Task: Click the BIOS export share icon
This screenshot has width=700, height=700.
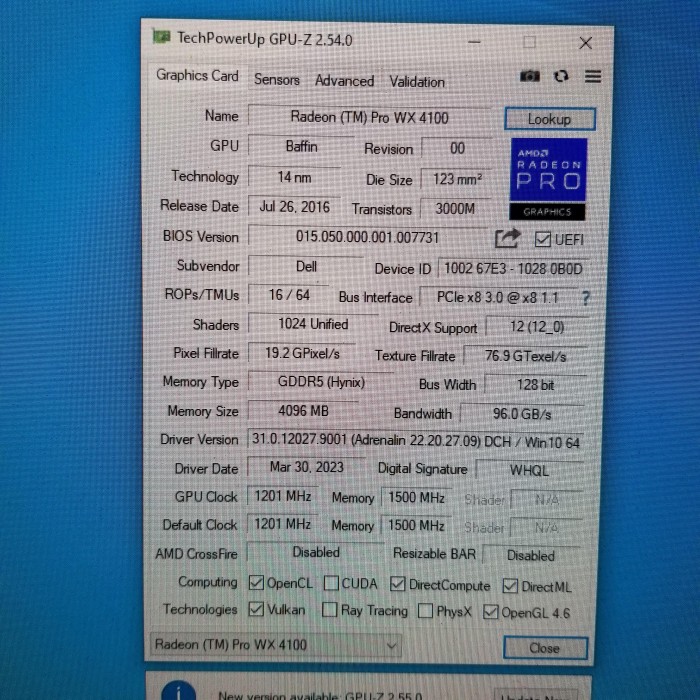Action: point(508,238)
